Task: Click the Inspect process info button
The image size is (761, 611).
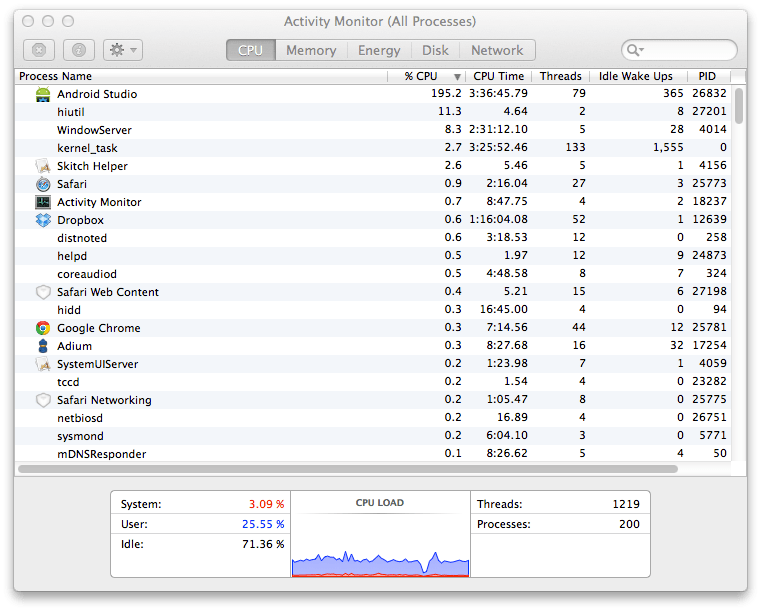Action: pos(79,50)
